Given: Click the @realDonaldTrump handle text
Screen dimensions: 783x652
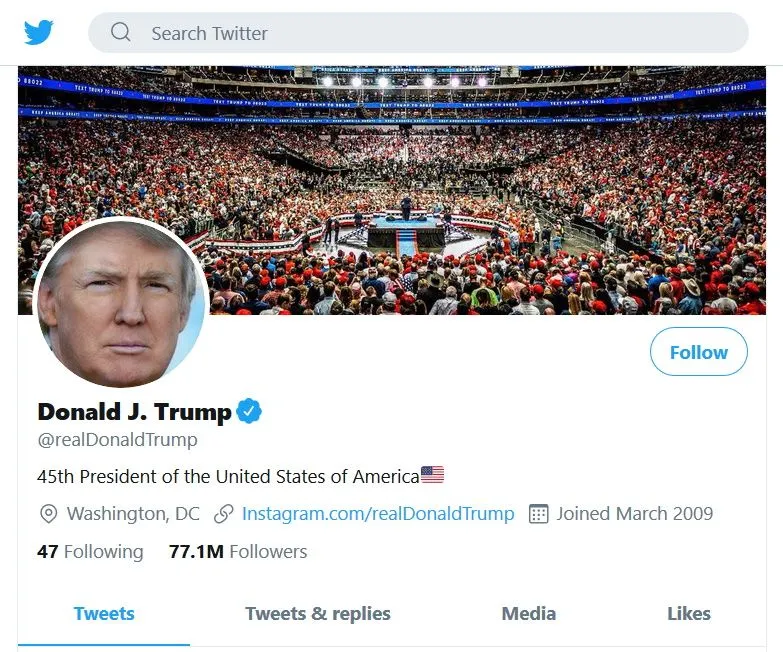Looking at the screenshot, I should [x=117, y=440].
